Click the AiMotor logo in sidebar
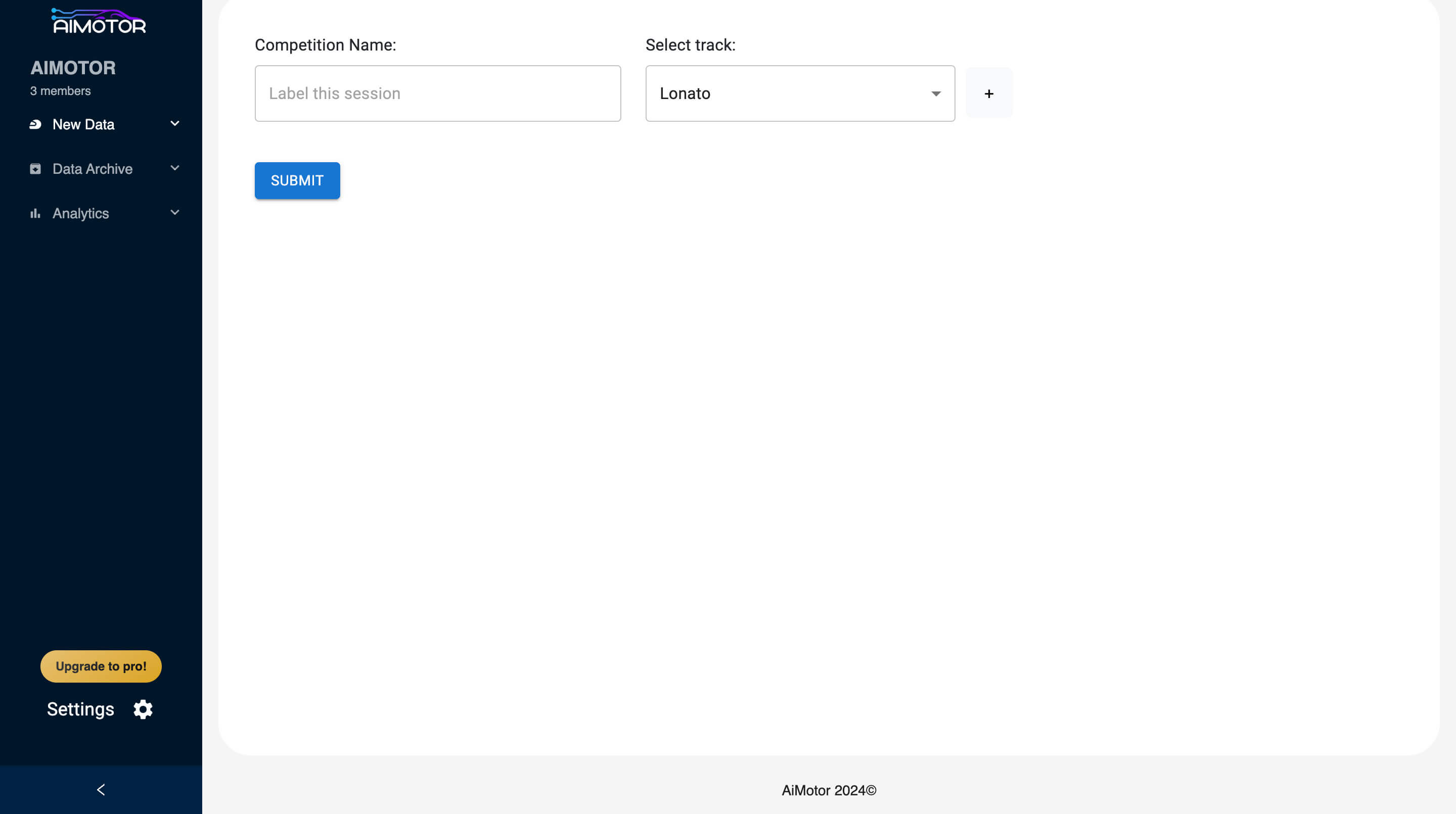 99,21
